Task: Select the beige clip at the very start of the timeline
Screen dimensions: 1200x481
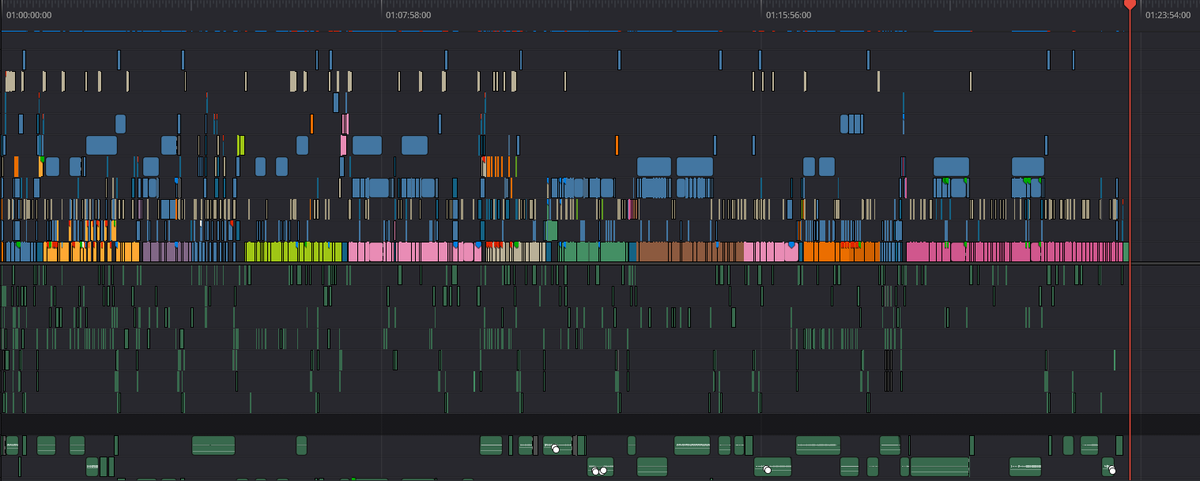Action: 10,81
